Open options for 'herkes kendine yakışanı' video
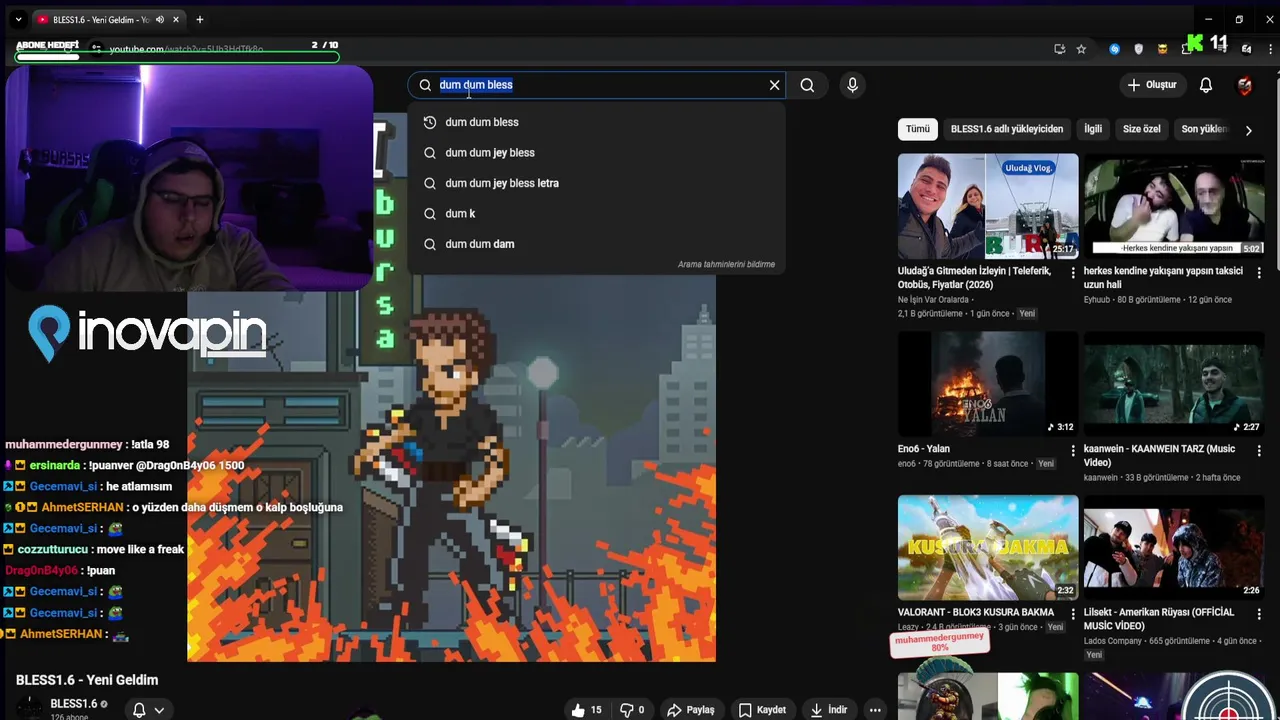 coord(1259,272)
